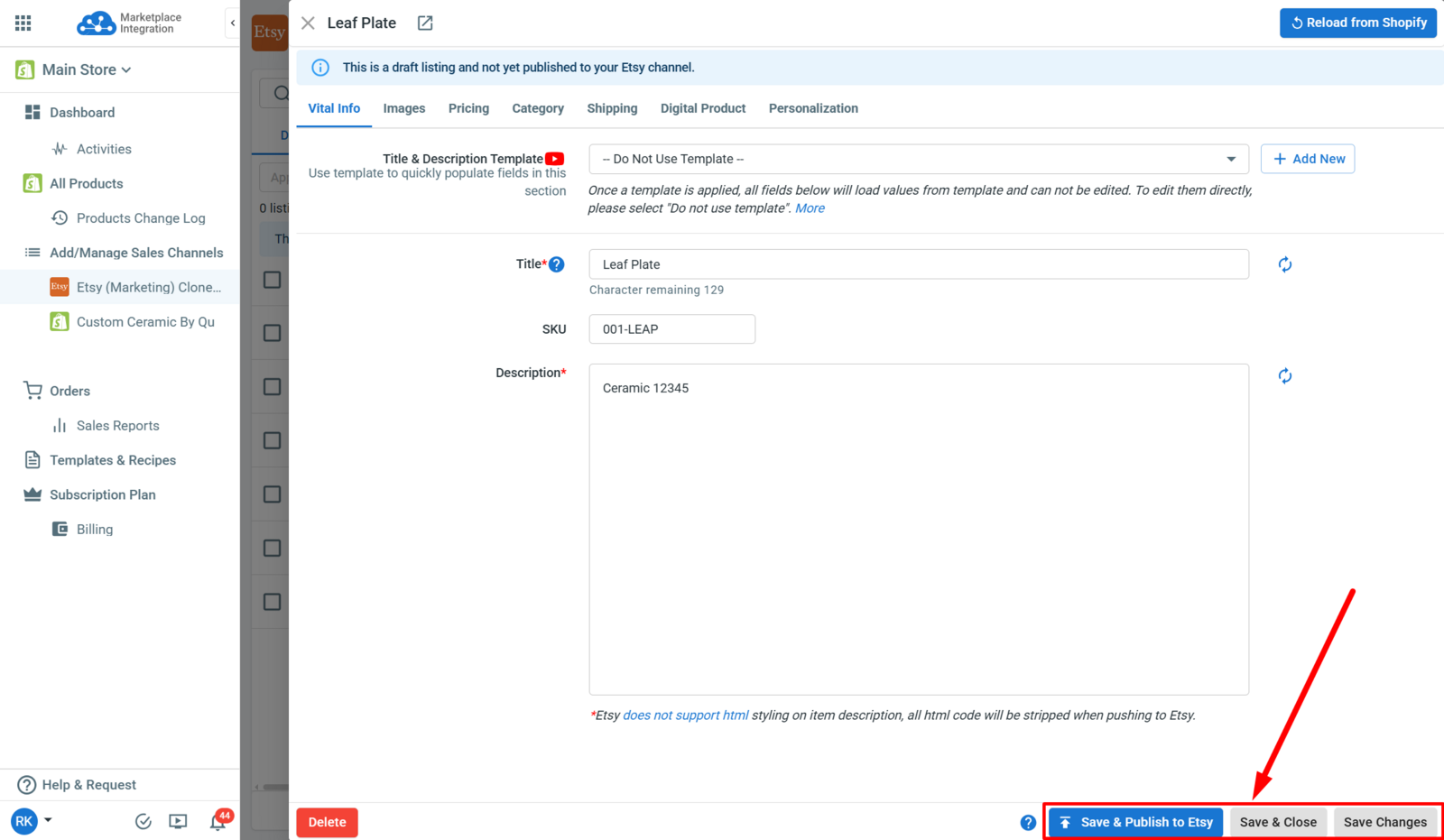Screen dimensions: 1444x840
Task: Click the Etsy channel logo in background
Action: 269,32
